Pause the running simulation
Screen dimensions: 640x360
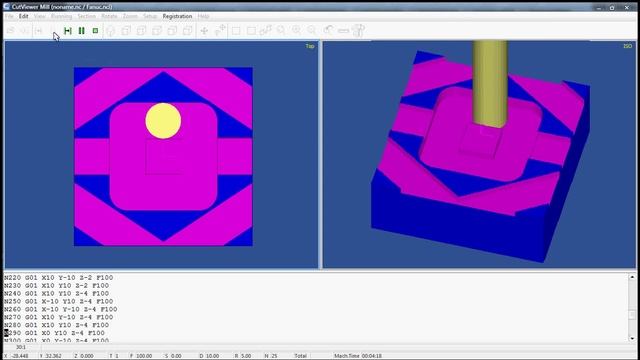point(82,31)
